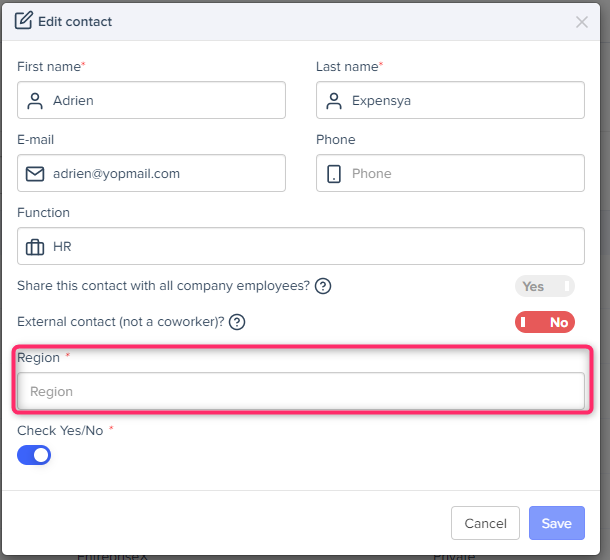Close the Edit contact dialog
Viewport: 610px width, 560px height.
pyautogui.click(x=582, y=21)
